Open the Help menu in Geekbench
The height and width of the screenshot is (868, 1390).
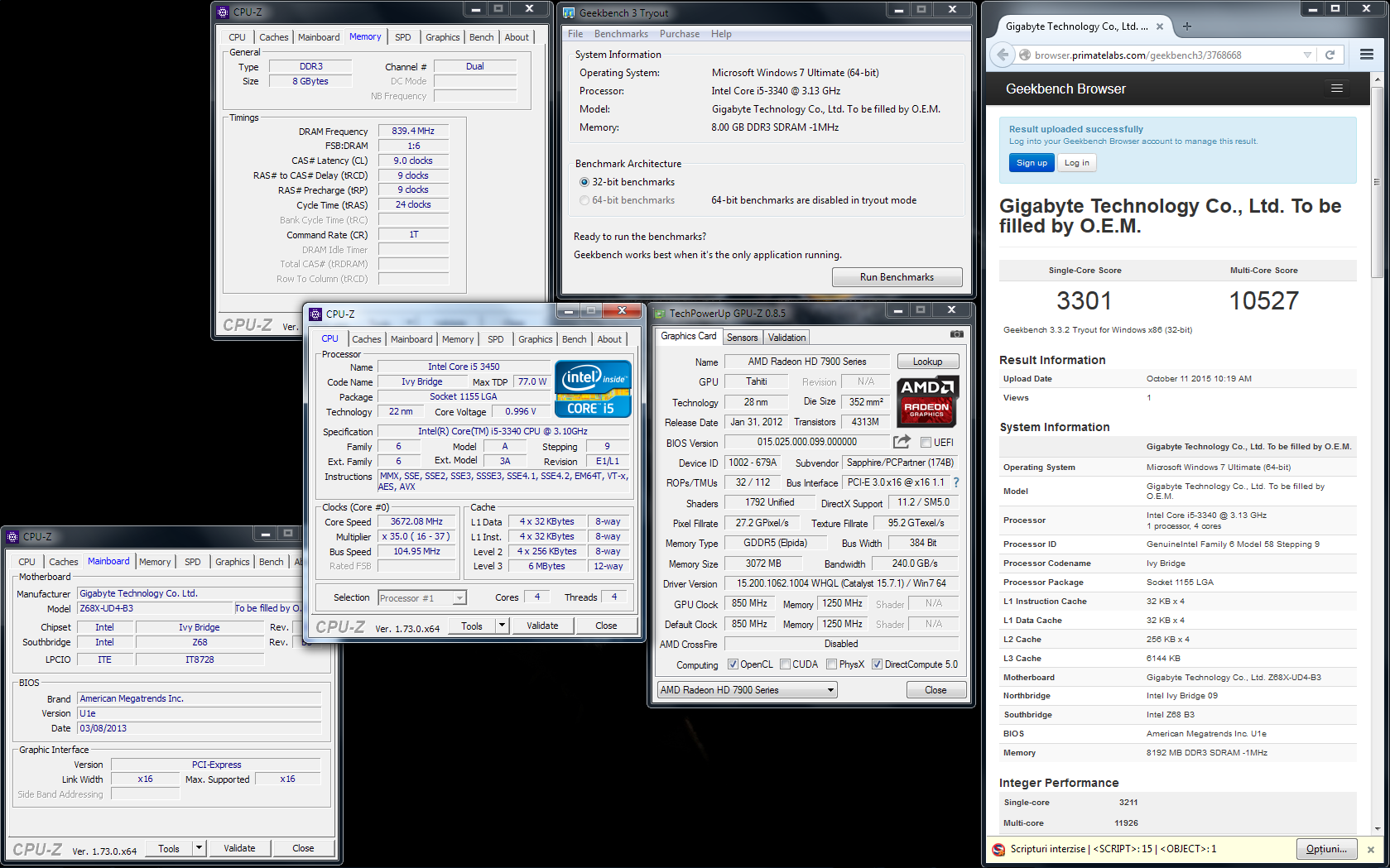(721, 34)
